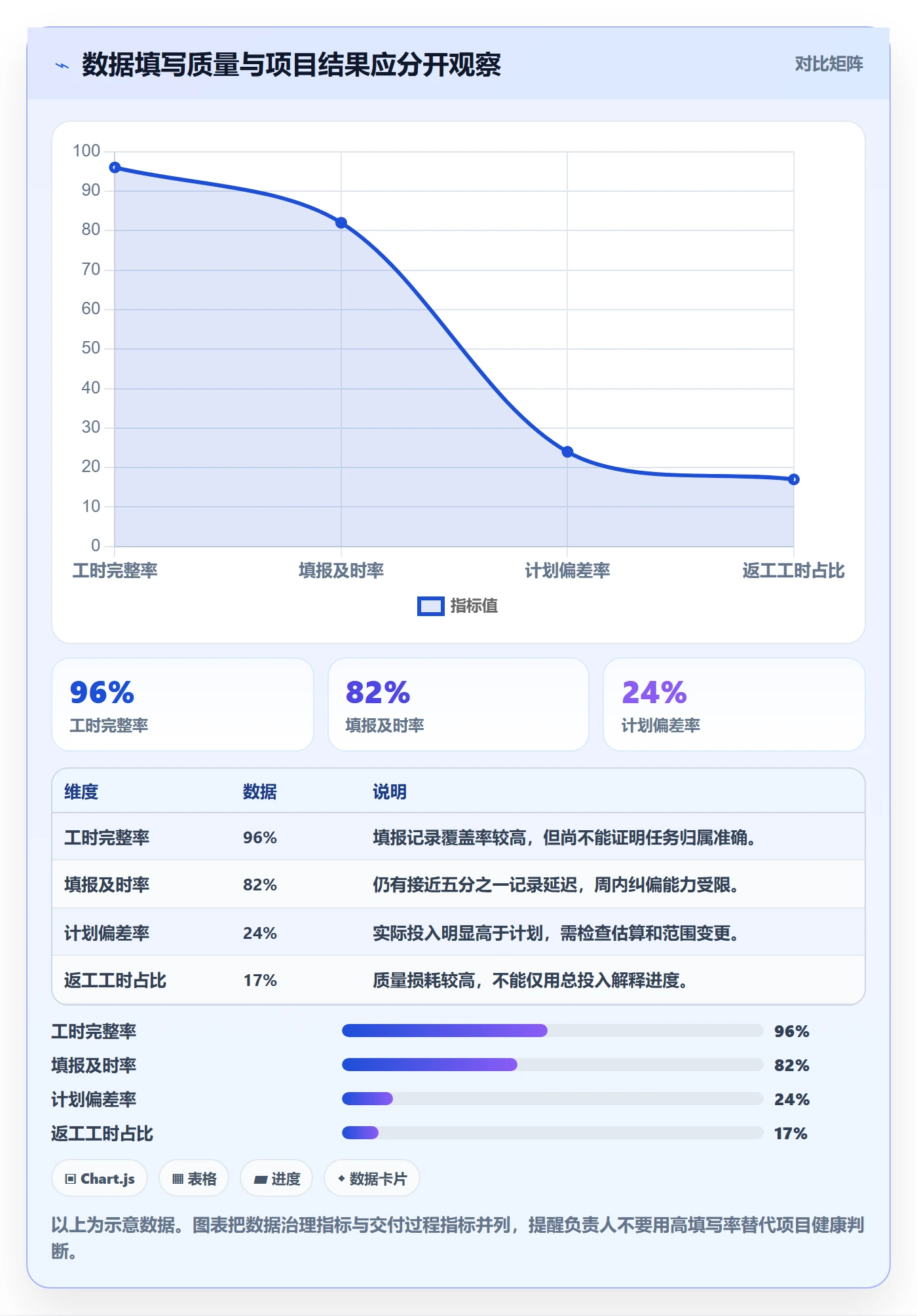Click the 返工工时占比 17% progress bar
The width and height of the screenshot is (917, 1316).
point(552,1133)
